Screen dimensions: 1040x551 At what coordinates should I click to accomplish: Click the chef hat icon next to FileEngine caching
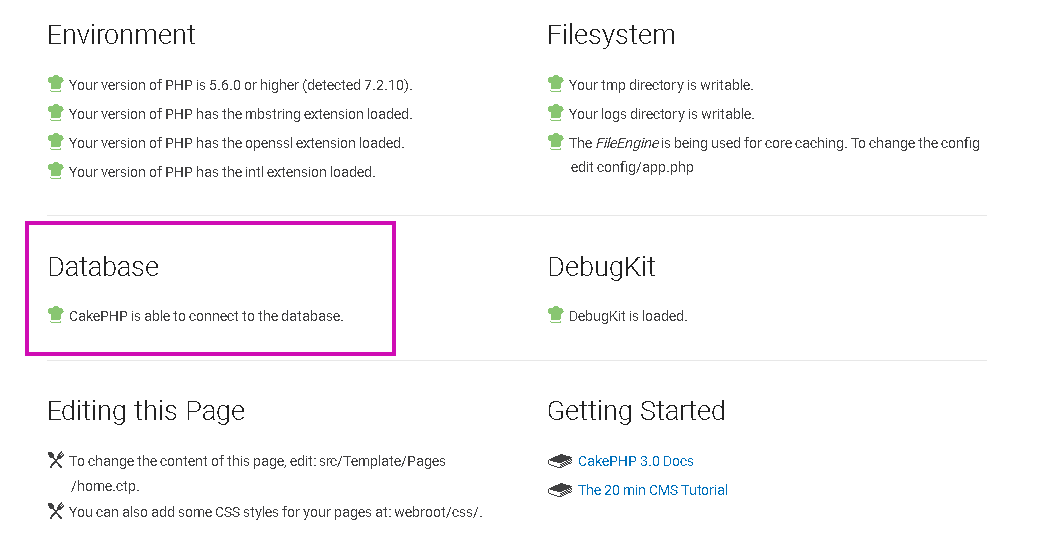556,142
